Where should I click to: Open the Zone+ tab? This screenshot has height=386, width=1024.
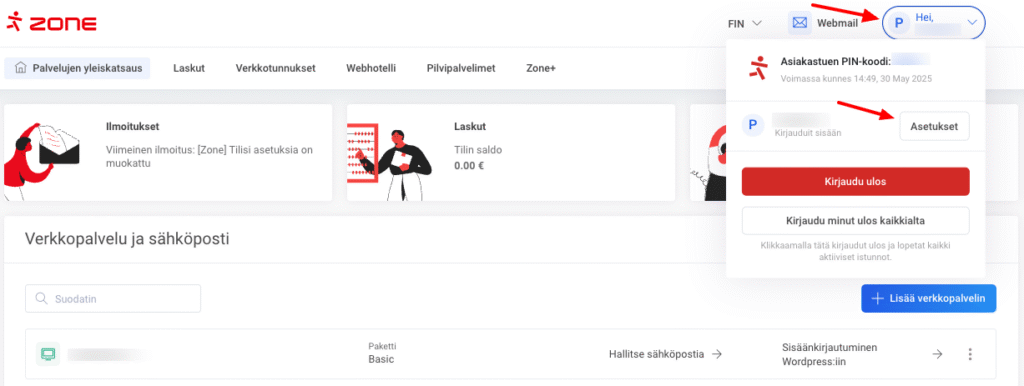[x=541, y=68]
